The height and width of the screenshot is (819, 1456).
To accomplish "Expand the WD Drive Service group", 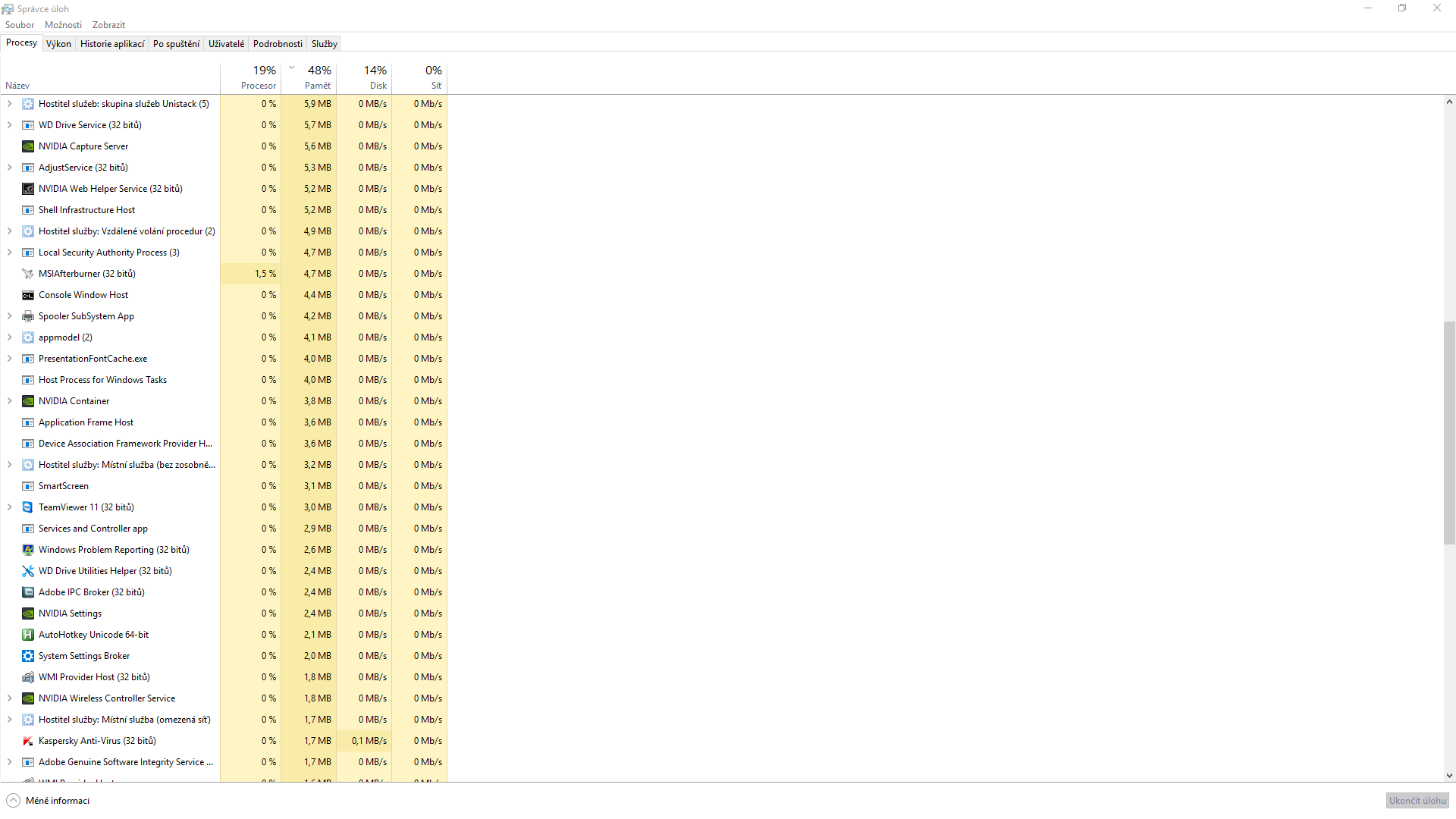I will coord(10,125).
